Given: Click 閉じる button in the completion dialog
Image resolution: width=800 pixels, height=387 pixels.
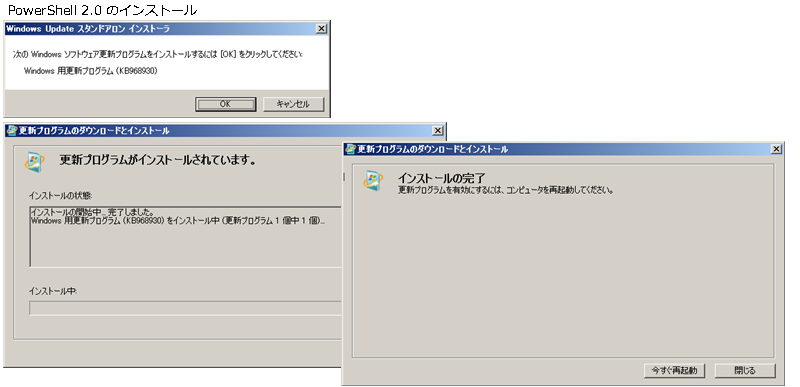Looking at the screenshot, I should (x=745, y=371).
